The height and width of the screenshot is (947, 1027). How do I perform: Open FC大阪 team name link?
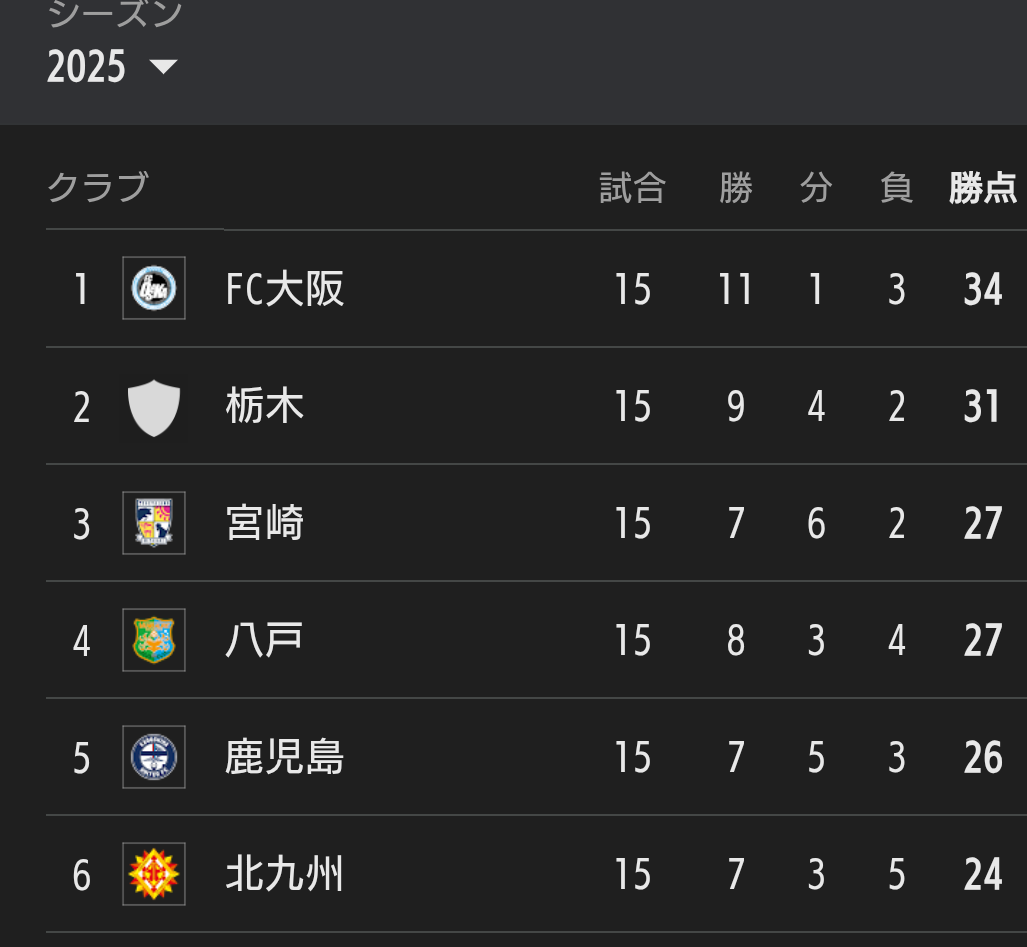[284, 289]
